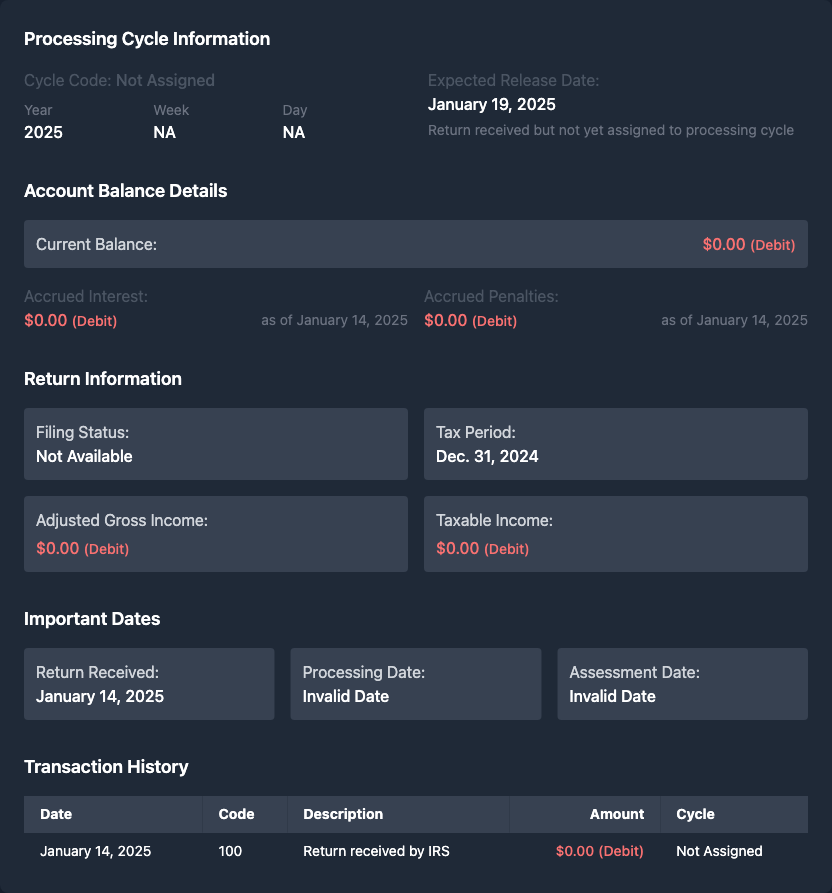Select the Filing Status card

point(215,444)
